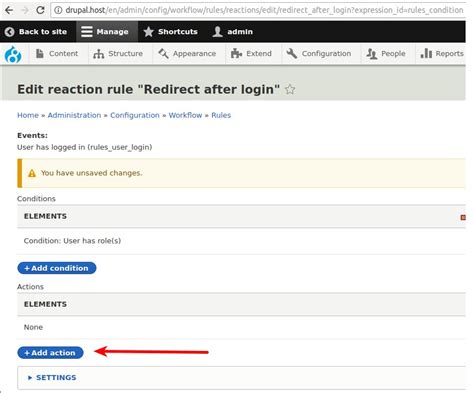Follow the Rules breadcrumb link
The width and height of the screenshot is (474, 393).
[221, 115]
